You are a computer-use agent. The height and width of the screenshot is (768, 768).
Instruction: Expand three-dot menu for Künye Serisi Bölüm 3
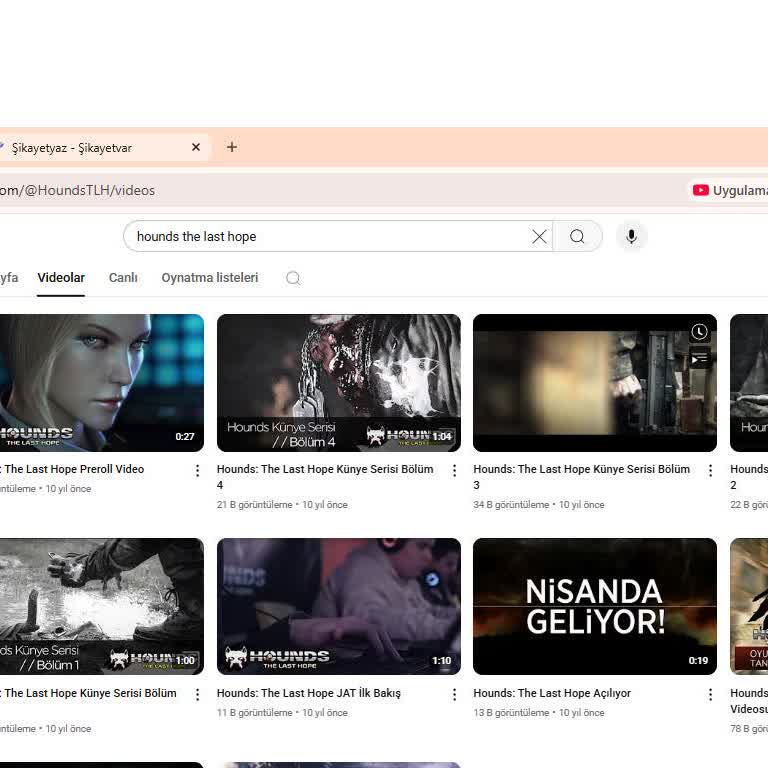tap(711, 470)
